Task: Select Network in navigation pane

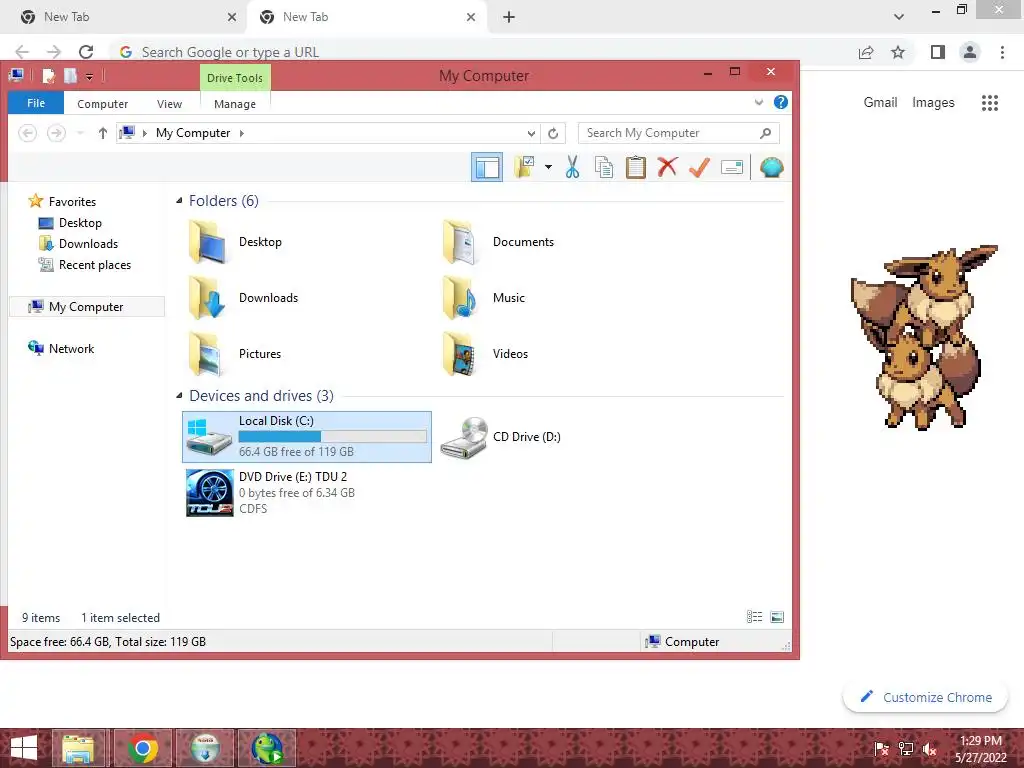Action: (x=61, y=348)
